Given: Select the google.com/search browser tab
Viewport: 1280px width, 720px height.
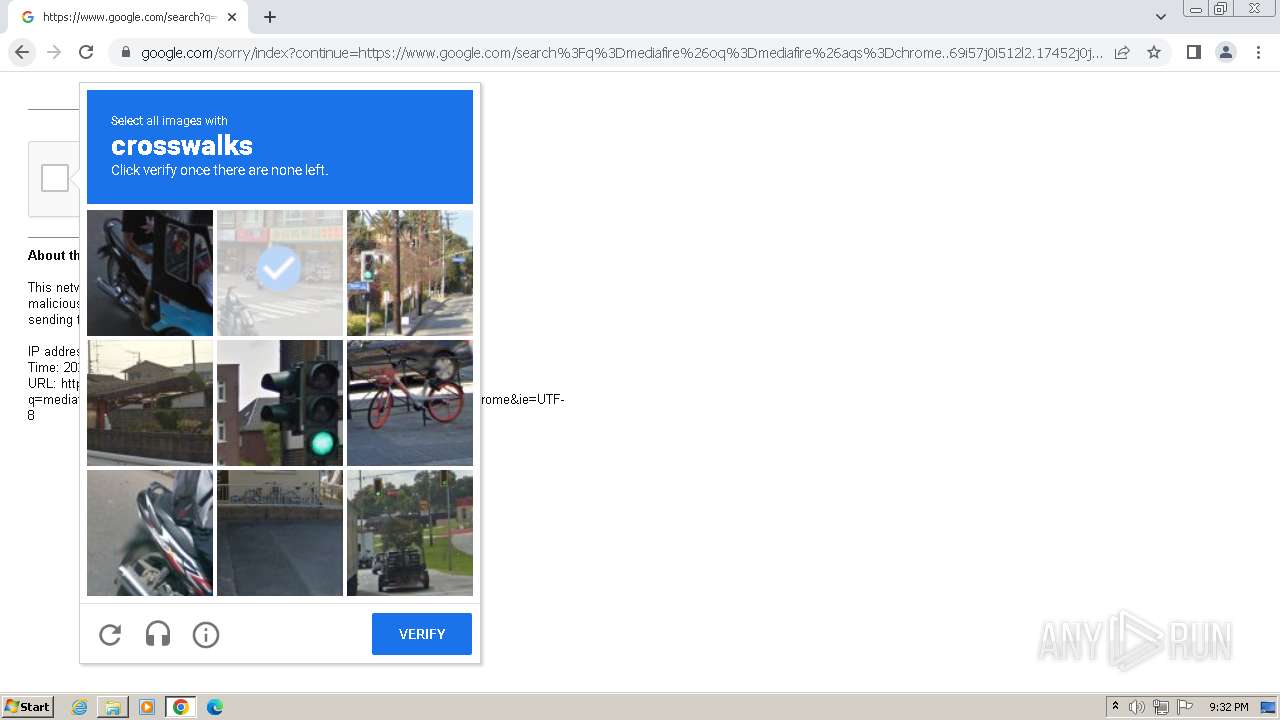Looking at the screenshot, I should pos(129,17).
